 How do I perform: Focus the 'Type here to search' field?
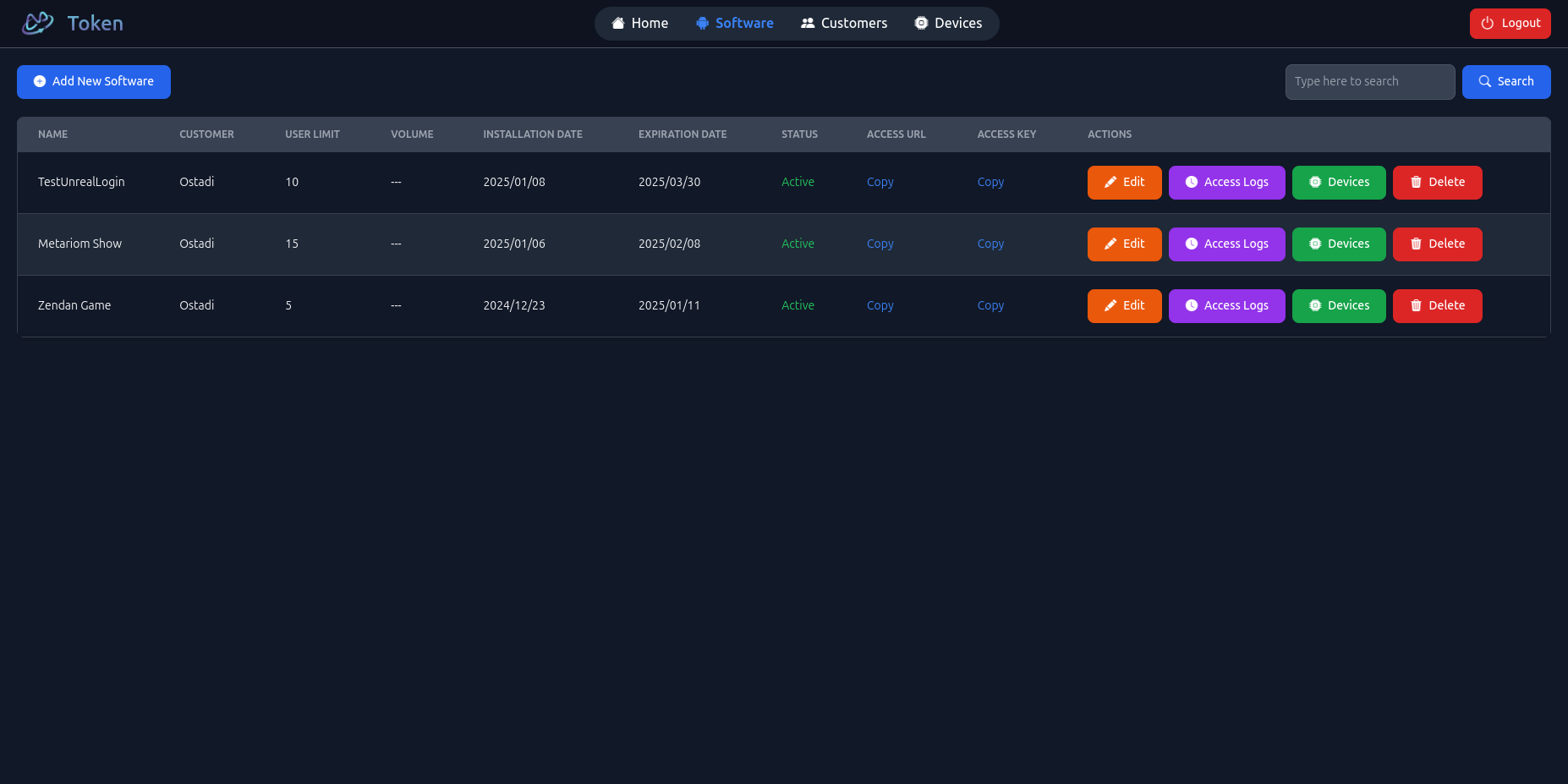coord(1369,82)
